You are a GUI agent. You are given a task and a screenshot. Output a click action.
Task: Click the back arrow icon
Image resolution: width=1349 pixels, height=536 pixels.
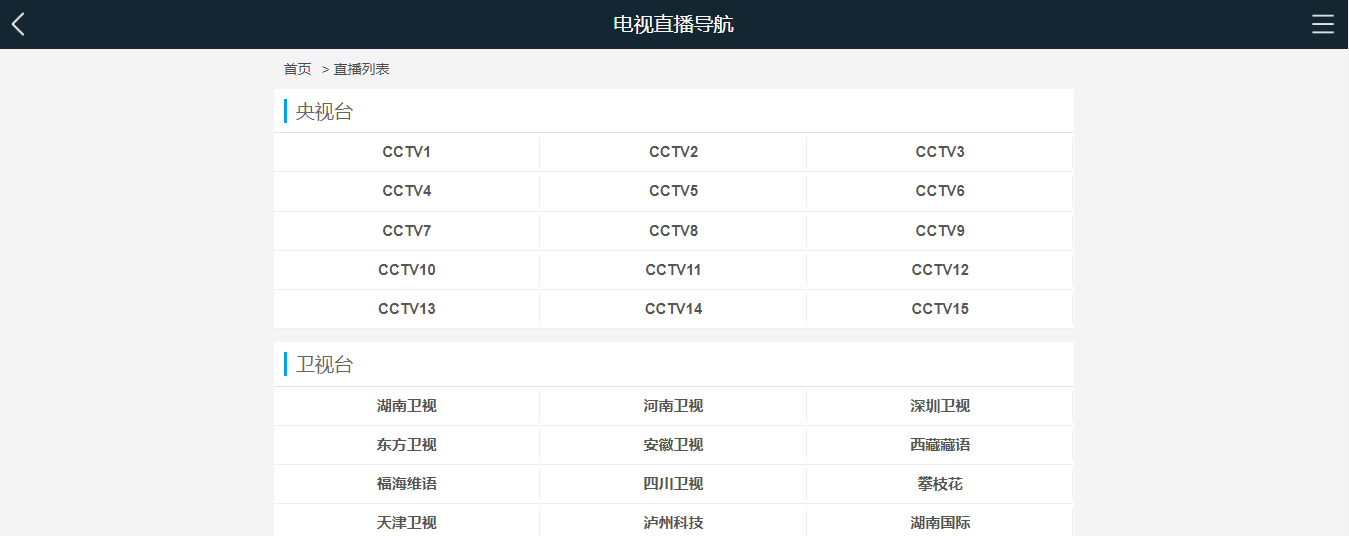(x=18, y=24)
